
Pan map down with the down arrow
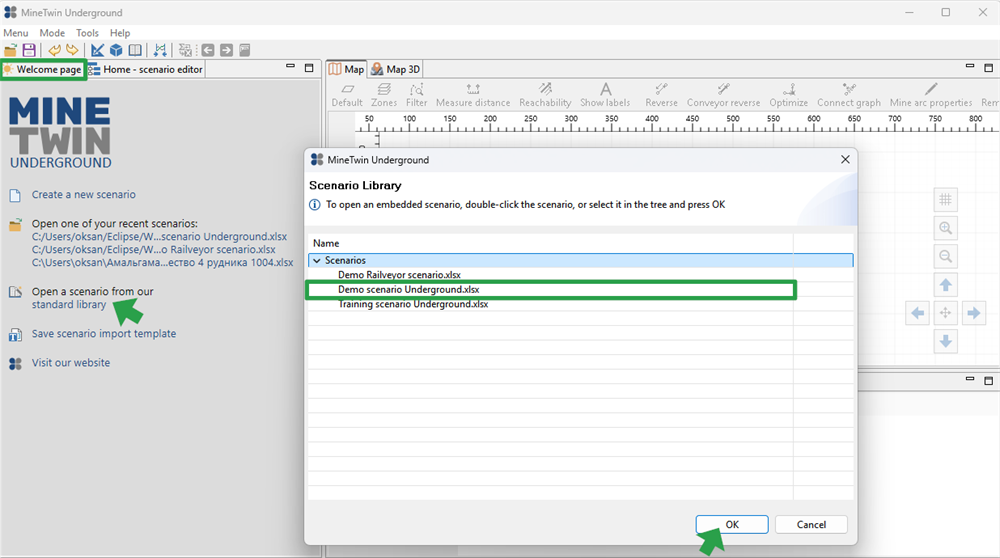(946, 342)
